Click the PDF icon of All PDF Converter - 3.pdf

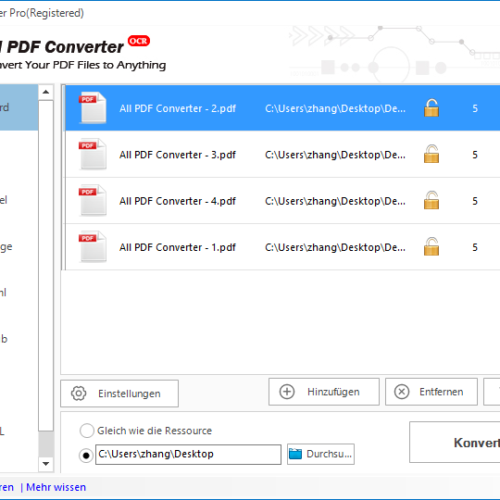point(93,154)
